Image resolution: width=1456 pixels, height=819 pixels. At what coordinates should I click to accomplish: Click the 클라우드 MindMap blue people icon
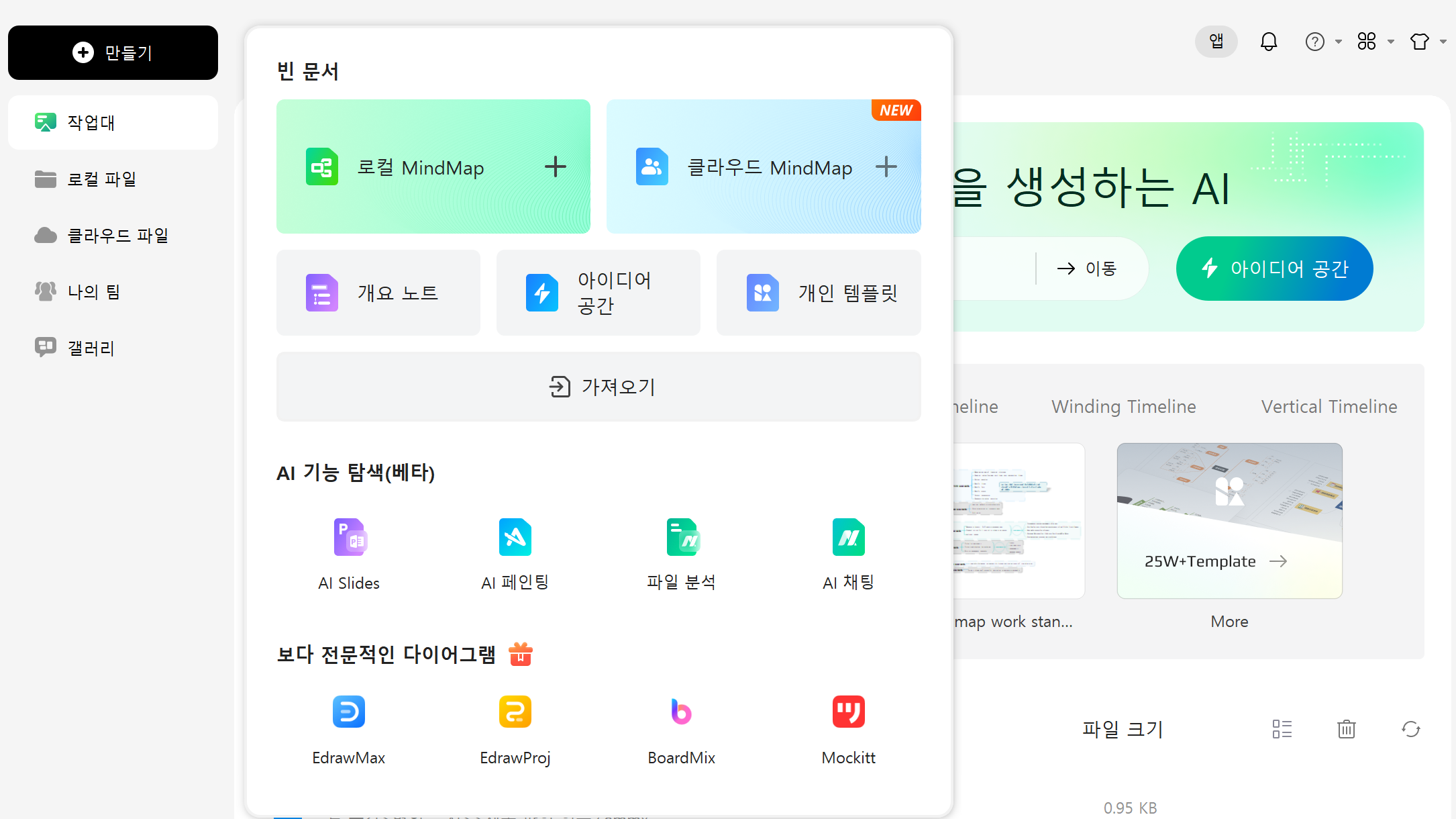652,166
